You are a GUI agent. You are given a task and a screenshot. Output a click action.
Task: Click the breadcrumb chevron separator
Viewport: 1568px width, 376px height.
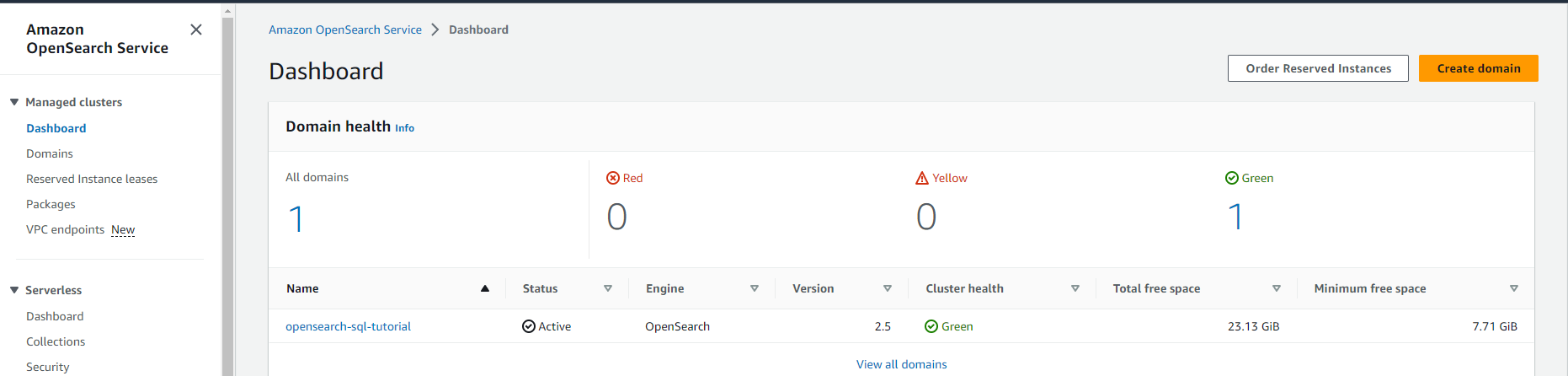point(435,30)
